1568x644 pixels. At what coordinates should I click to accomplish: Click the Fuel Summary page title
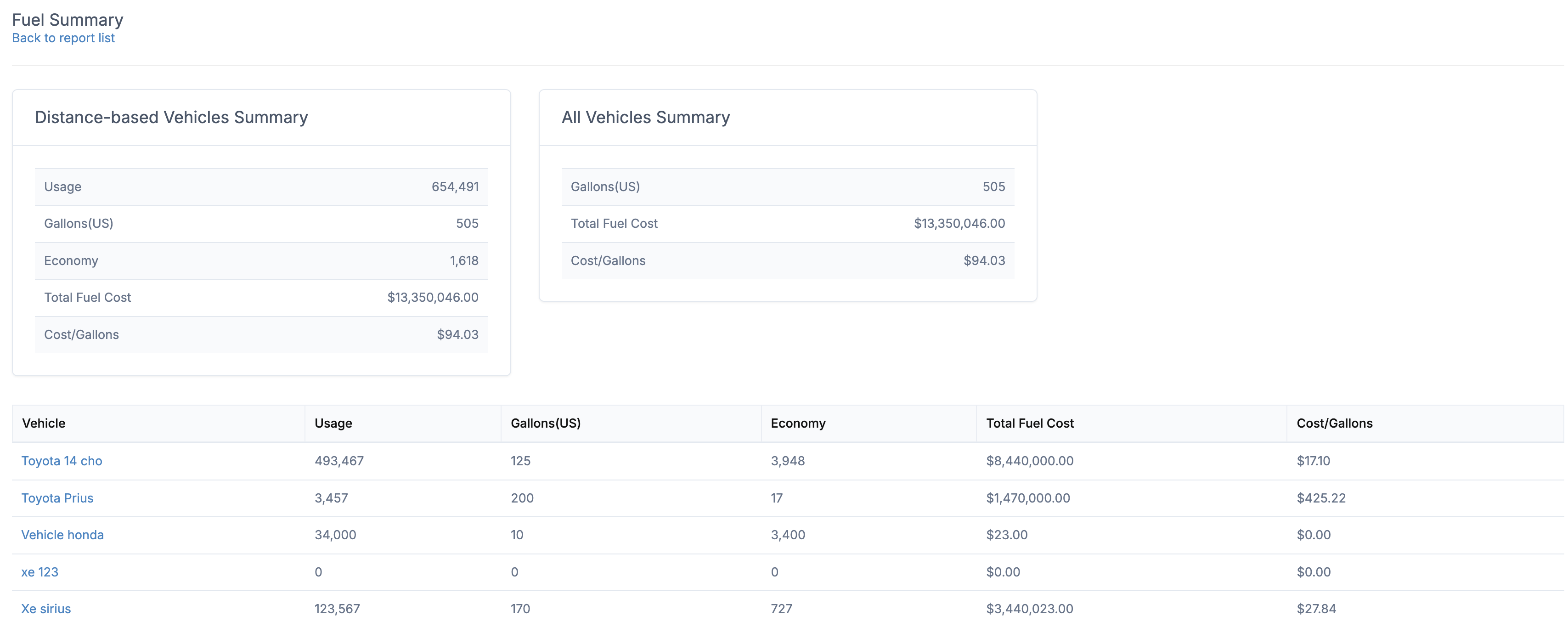68,19
